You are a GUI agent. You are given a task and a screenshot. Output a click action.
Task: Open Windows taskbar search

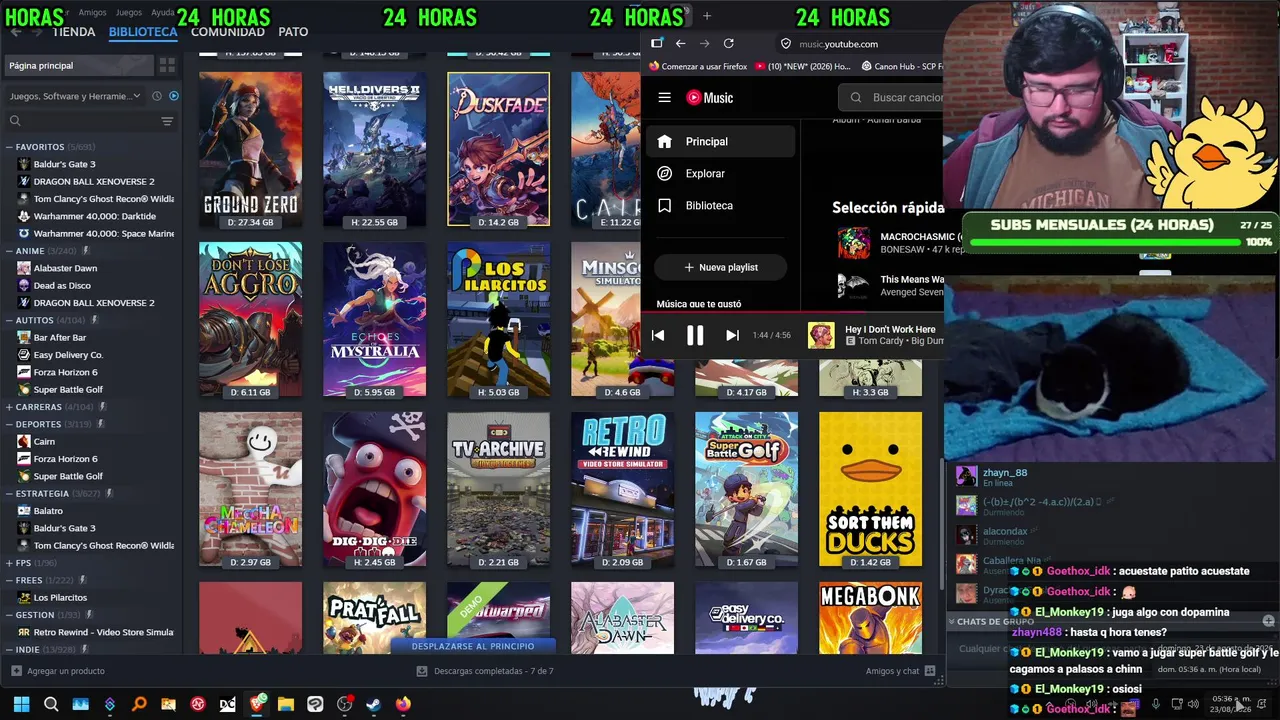pyautogui.click(x=51, y=704)
